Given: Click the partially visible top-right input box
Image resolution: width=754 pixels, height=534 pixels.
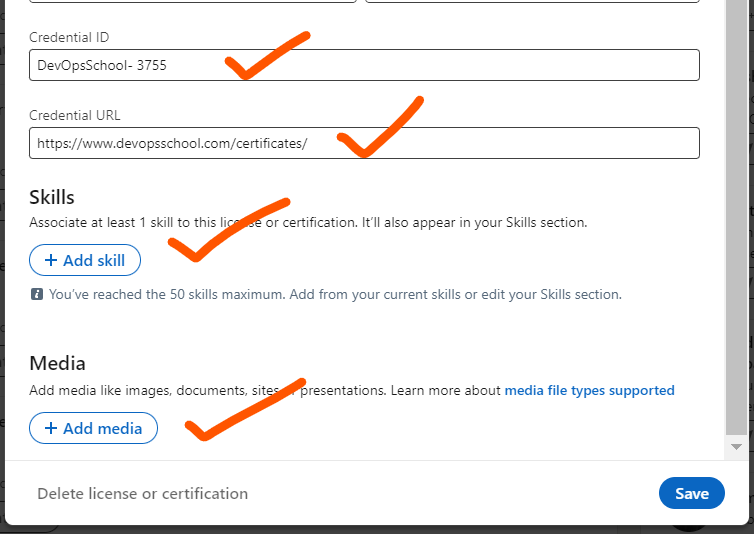Looking at the screenshot, I should click(532, 1).
